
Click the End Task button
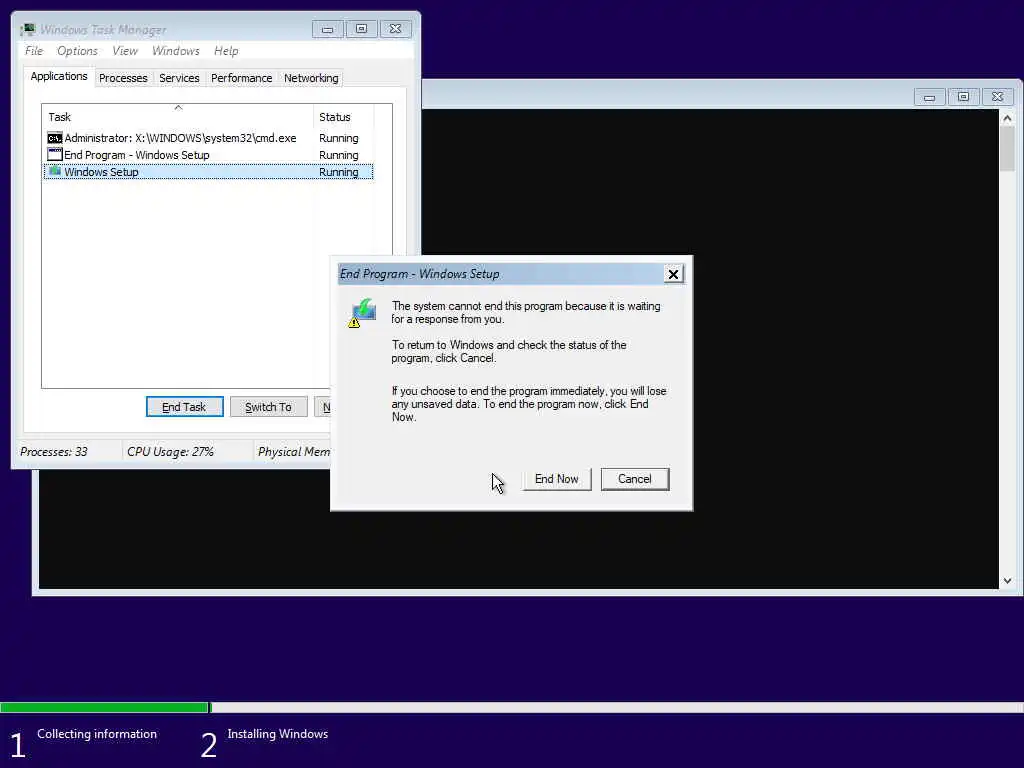(x=184, y=407)
